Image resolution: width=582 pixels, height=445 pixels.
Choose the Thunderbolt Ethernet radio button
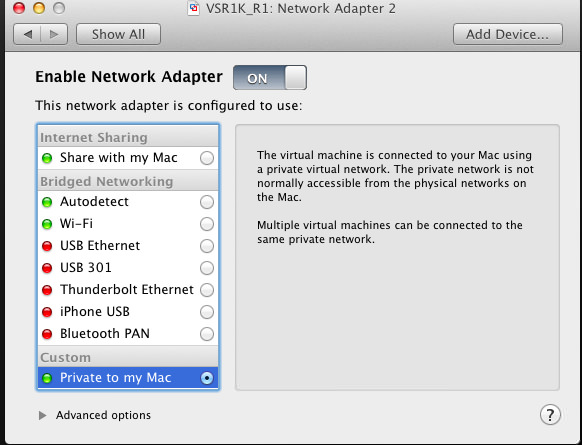click(x=207, y=290)
